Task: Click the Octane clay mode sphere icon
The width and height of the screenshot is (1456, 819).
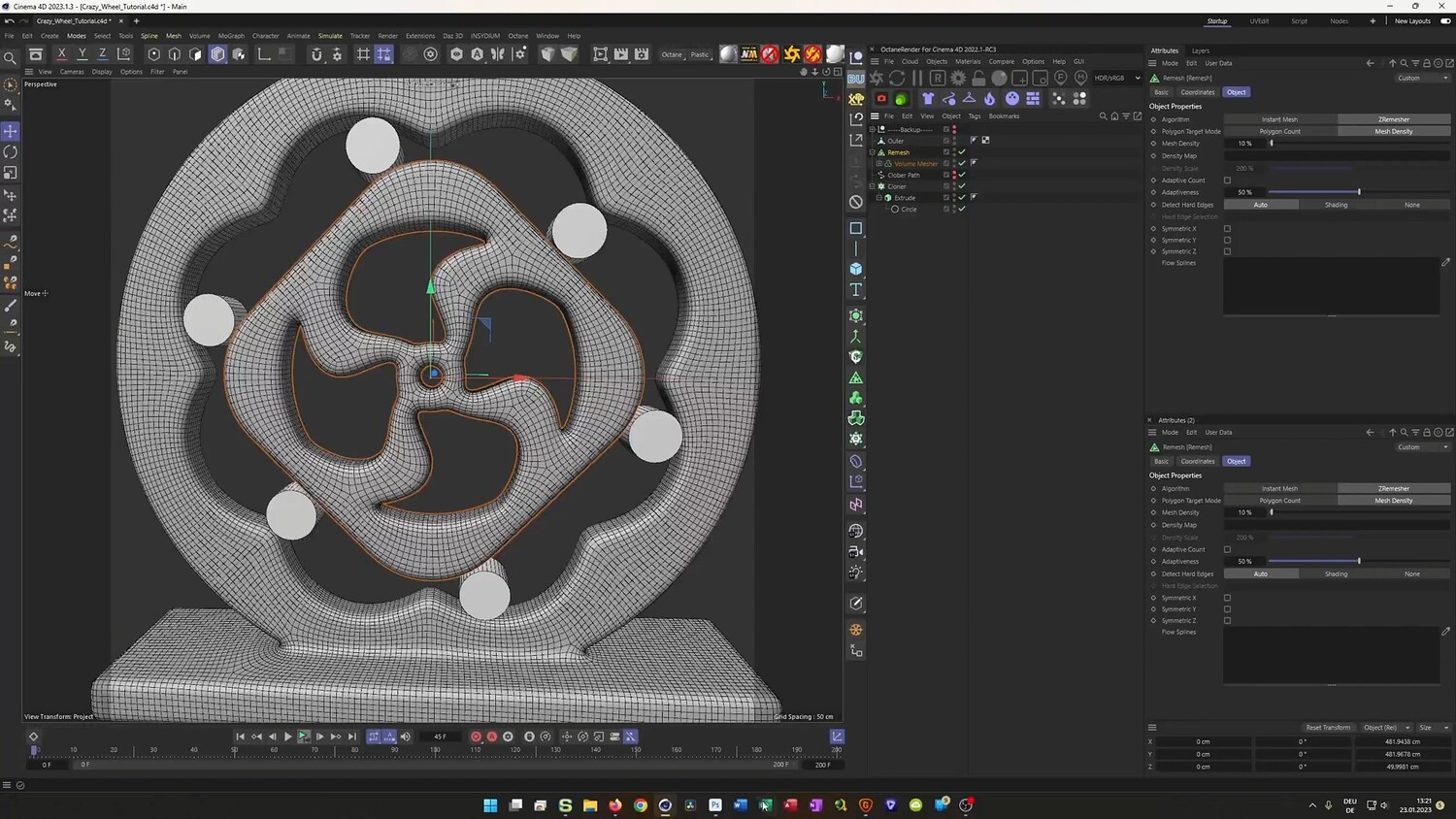Action: [x=999, y=78]
